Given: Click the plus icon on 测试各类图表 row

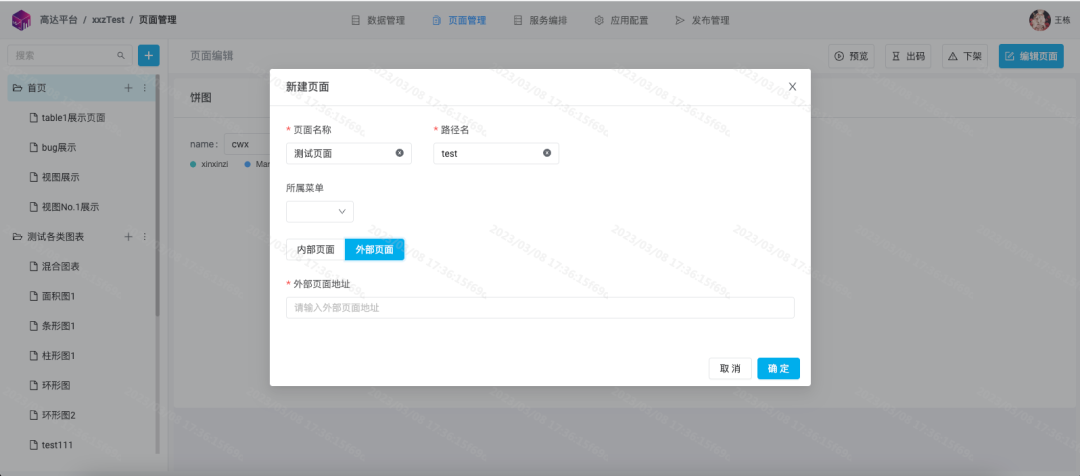Looking at the screenshot, I should pyautogui.click(x=128, y=237).
